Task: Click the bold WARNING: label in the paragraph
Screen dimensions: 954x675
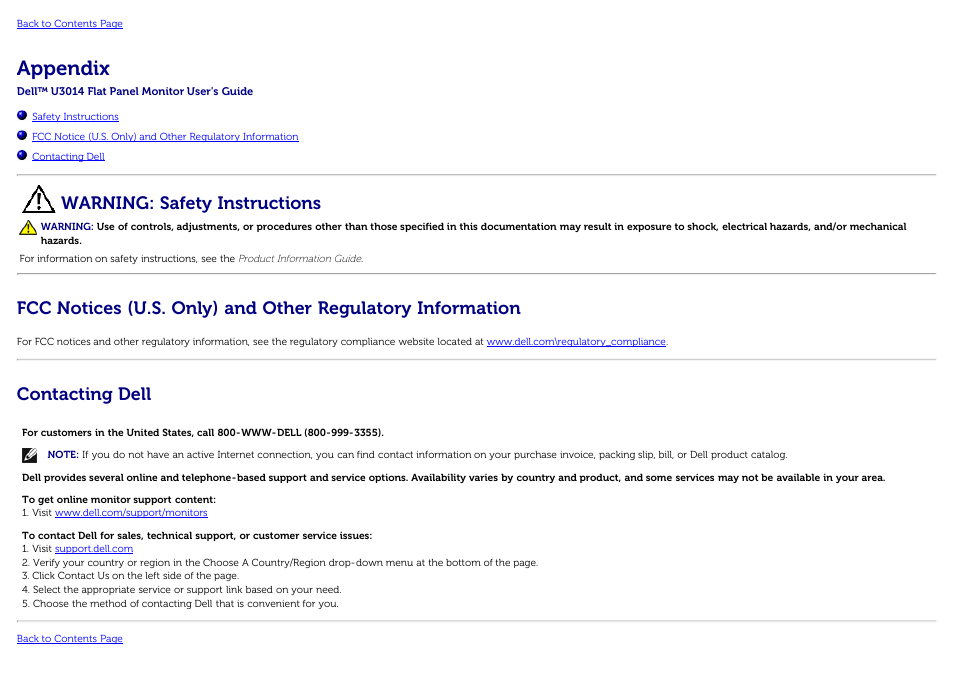Action: click(x=67, y=226)
